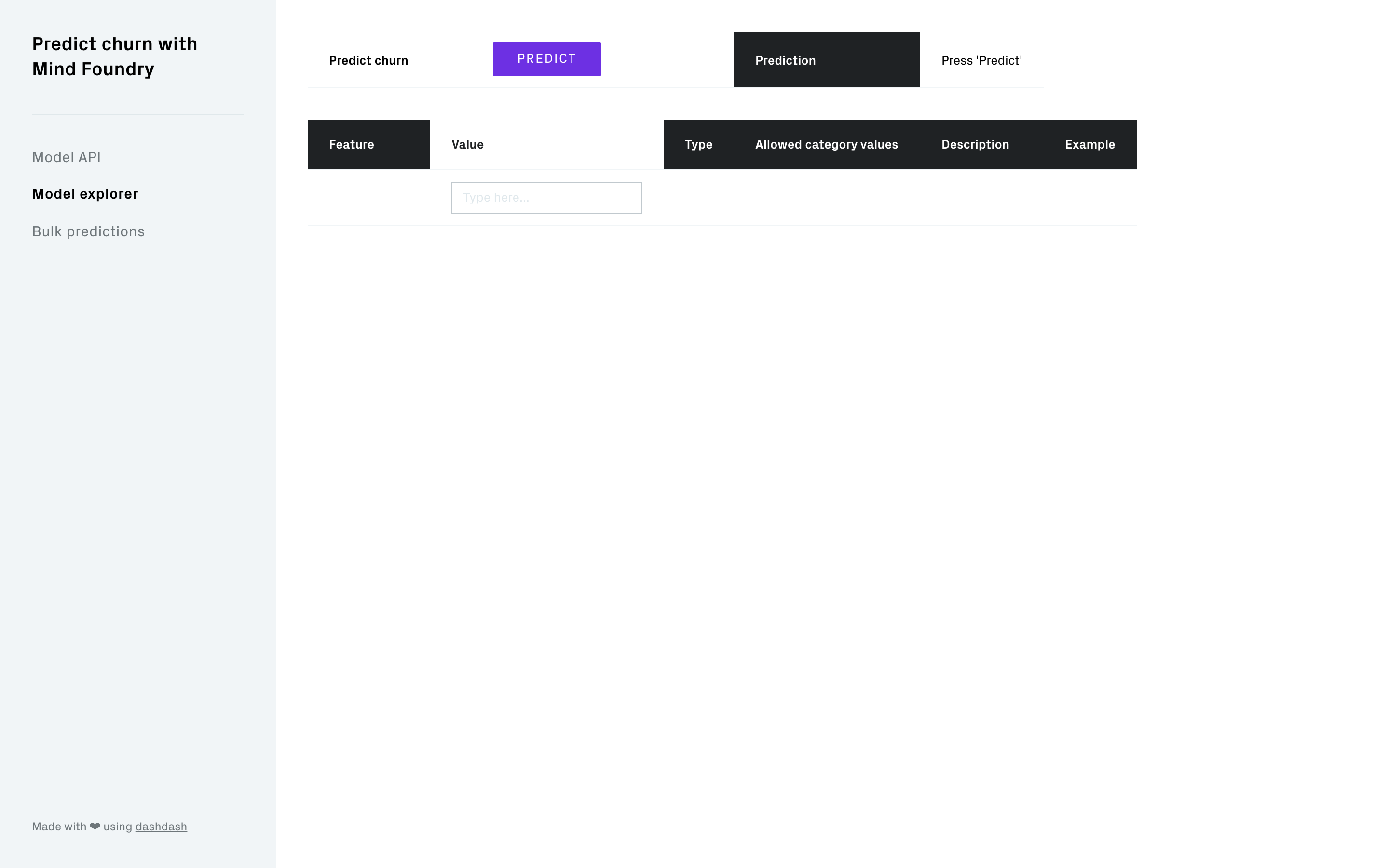
Task: Click the Allowed category values header
Action: [827, 144]
